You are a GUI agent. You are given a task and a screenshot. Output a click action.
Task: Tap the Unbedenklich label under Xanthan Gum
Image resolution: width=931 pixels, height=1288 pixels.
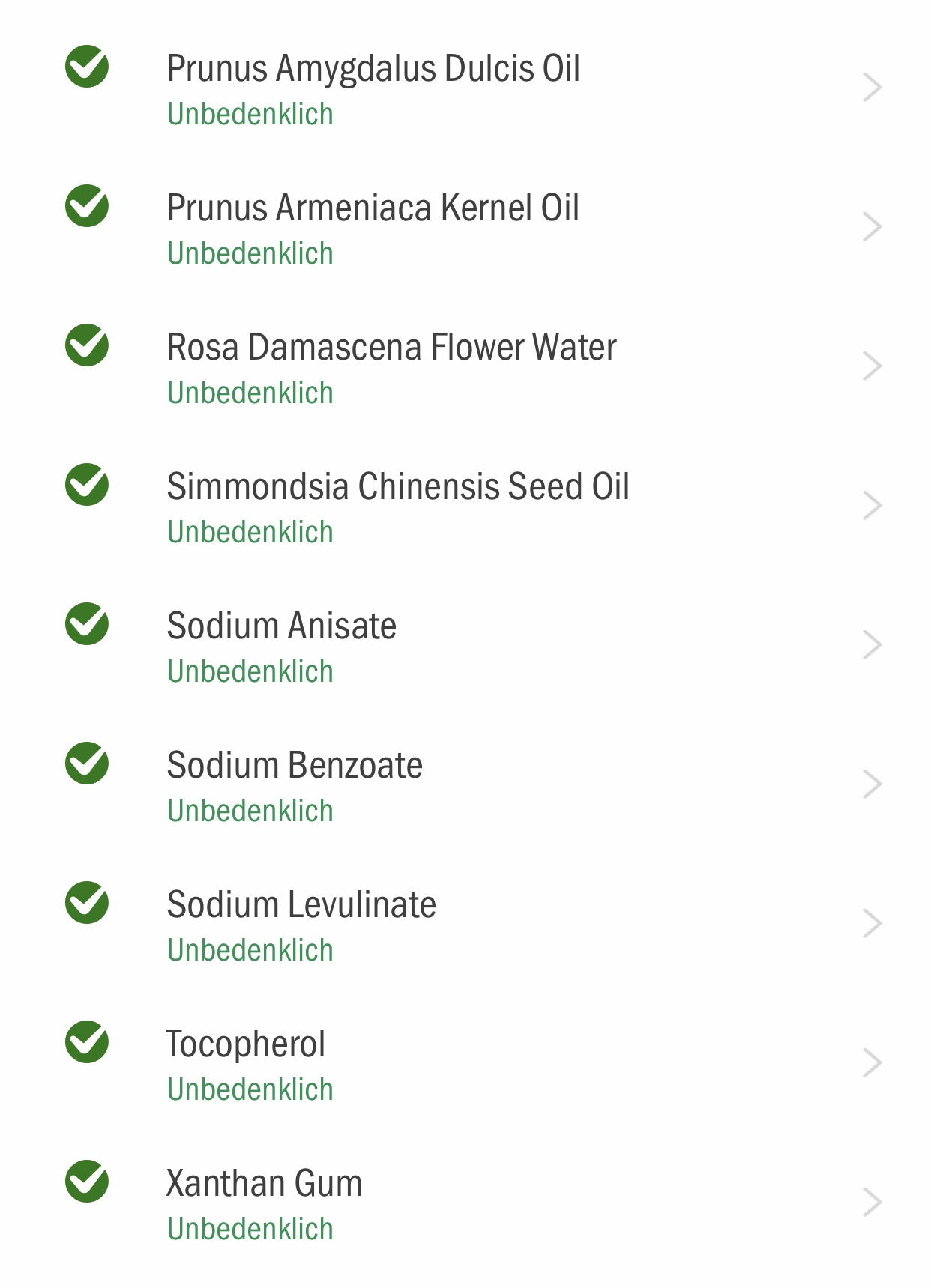(x=250, y=1229)
